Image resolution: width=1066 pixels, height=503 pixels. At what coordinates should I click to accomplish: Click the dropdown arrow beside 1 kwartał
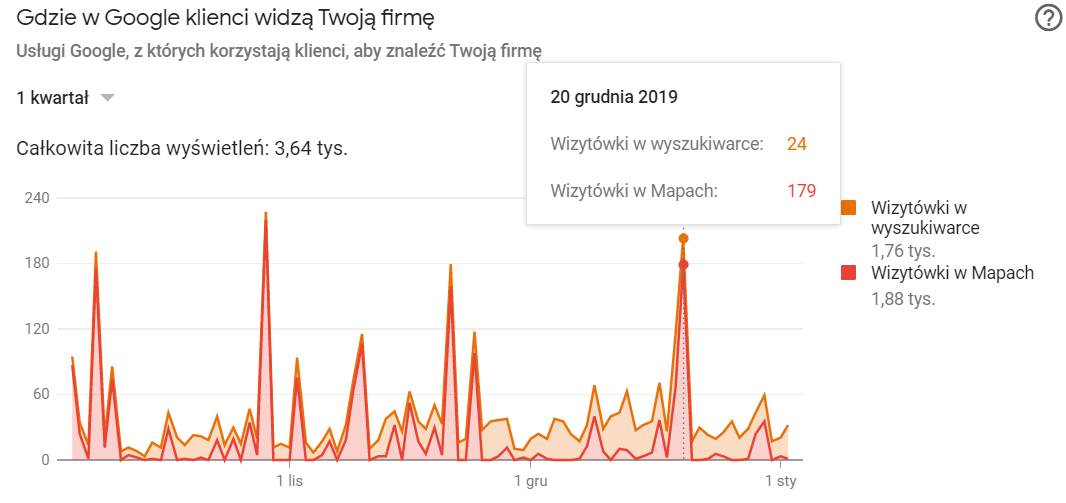click(x=108, y=97)
